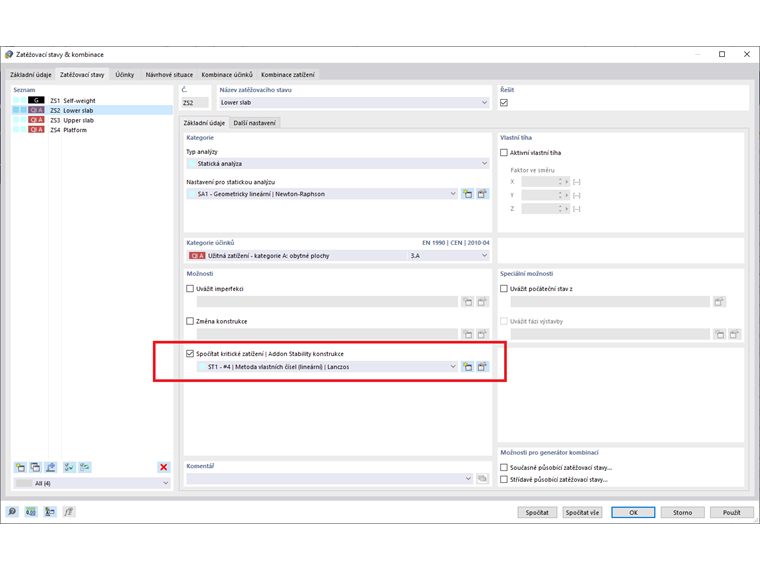Image resolution: width=760 pixels, height=570 pixels.
Task: Enable Uvážit počáteční stav z
Action: [504, 288]
